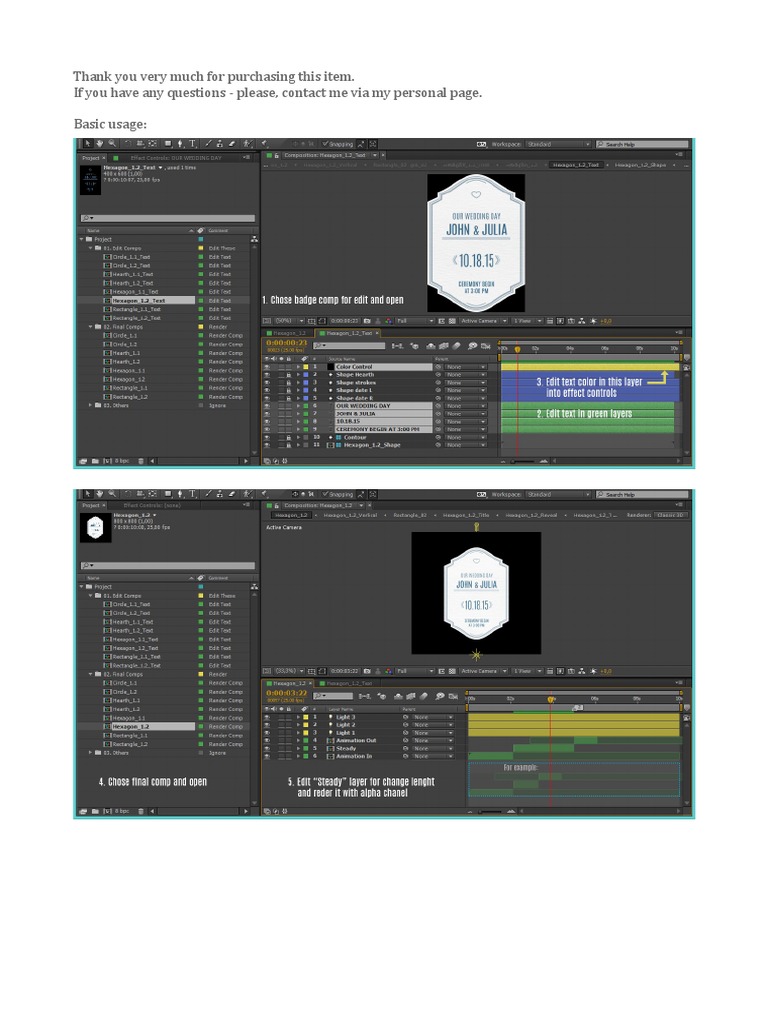
Task: Select the Type tool in first screenshot toolbar
Action: click(193, 144)
